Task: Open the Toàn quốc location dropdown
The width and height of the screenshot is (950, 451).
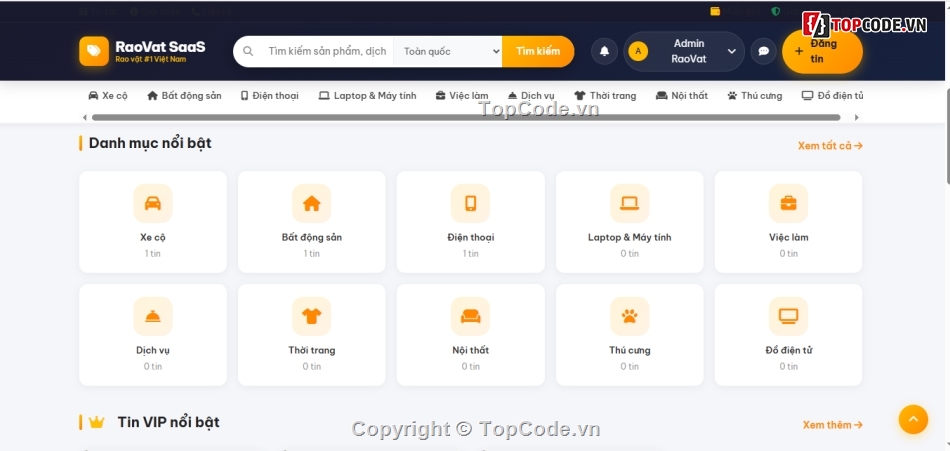Action: pyautogui.click(x=448, y=52)
